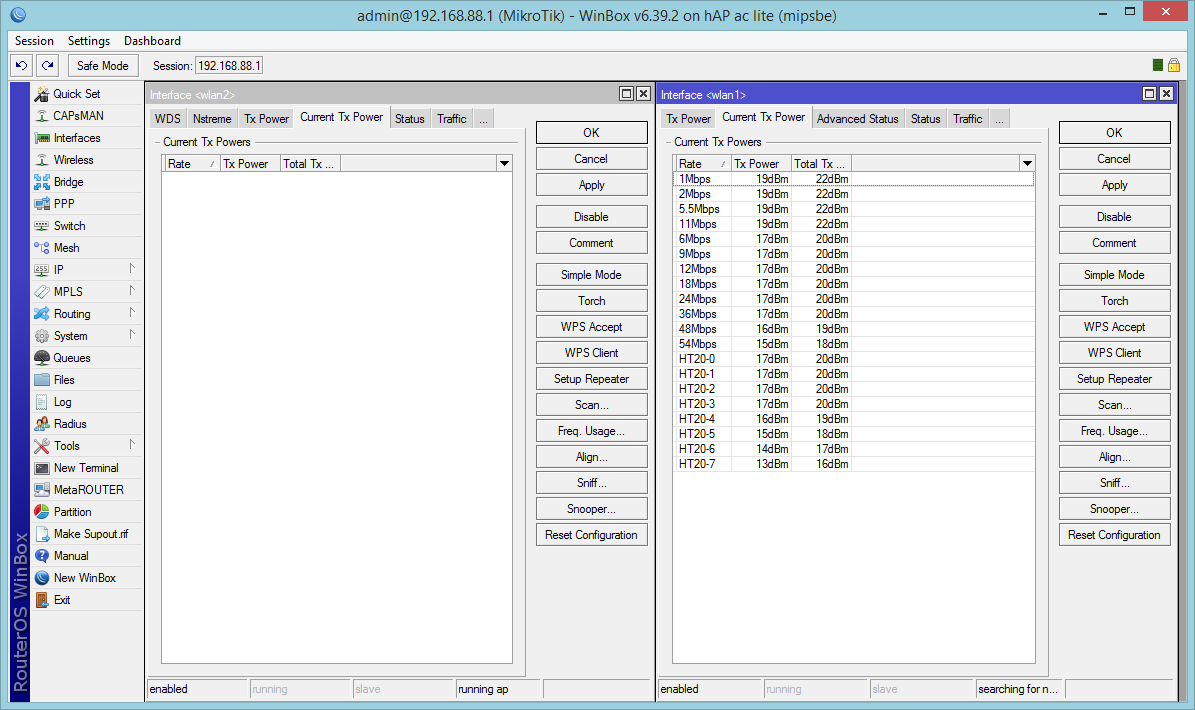Switch to WDS tab in wlan2
Viewport: 1195px width, 710px height.
168,119
